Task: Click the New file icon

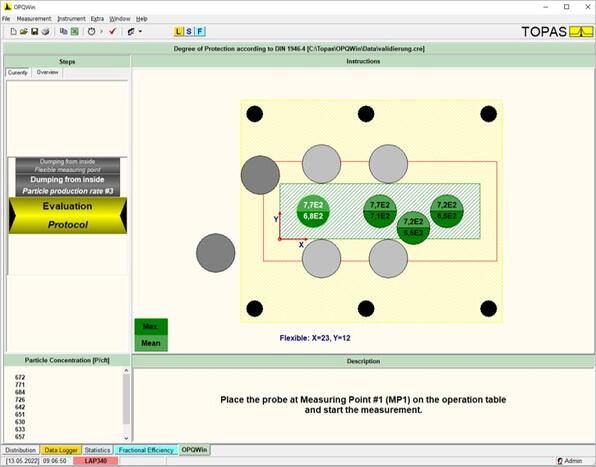Action: tap(13, 32)
